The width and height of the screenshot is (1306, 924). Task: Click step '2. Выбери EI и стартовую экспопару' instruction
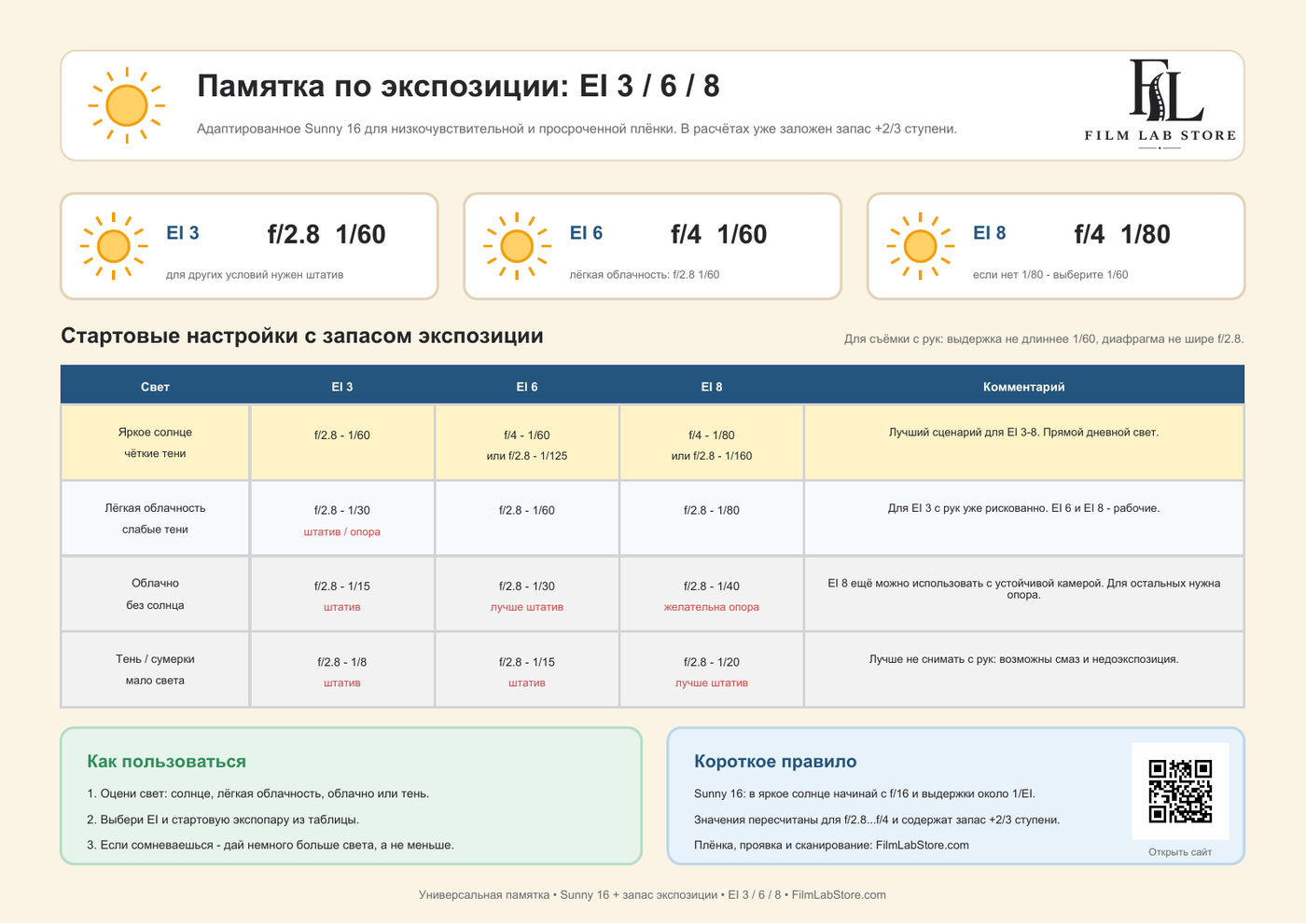pos(223,821)
